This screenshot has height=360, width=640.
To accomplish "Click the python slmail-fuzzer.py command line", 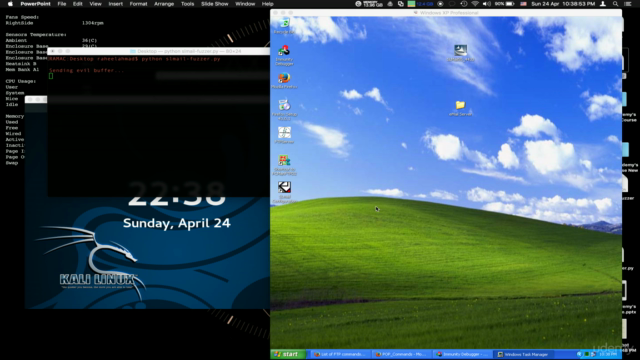I will click(x=135, y=59).
